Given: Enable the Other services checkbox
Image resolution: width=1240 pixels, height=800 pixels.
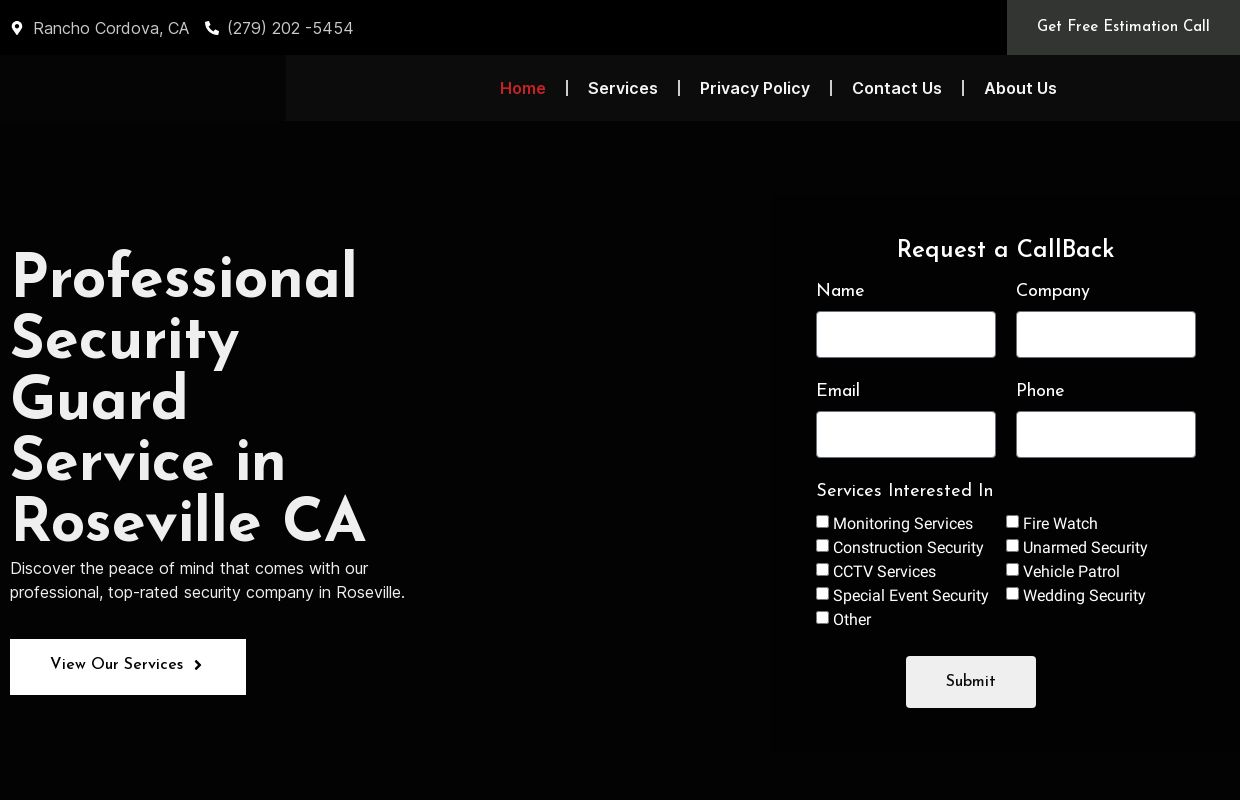Looking at the screenshot, I should 822,617.
